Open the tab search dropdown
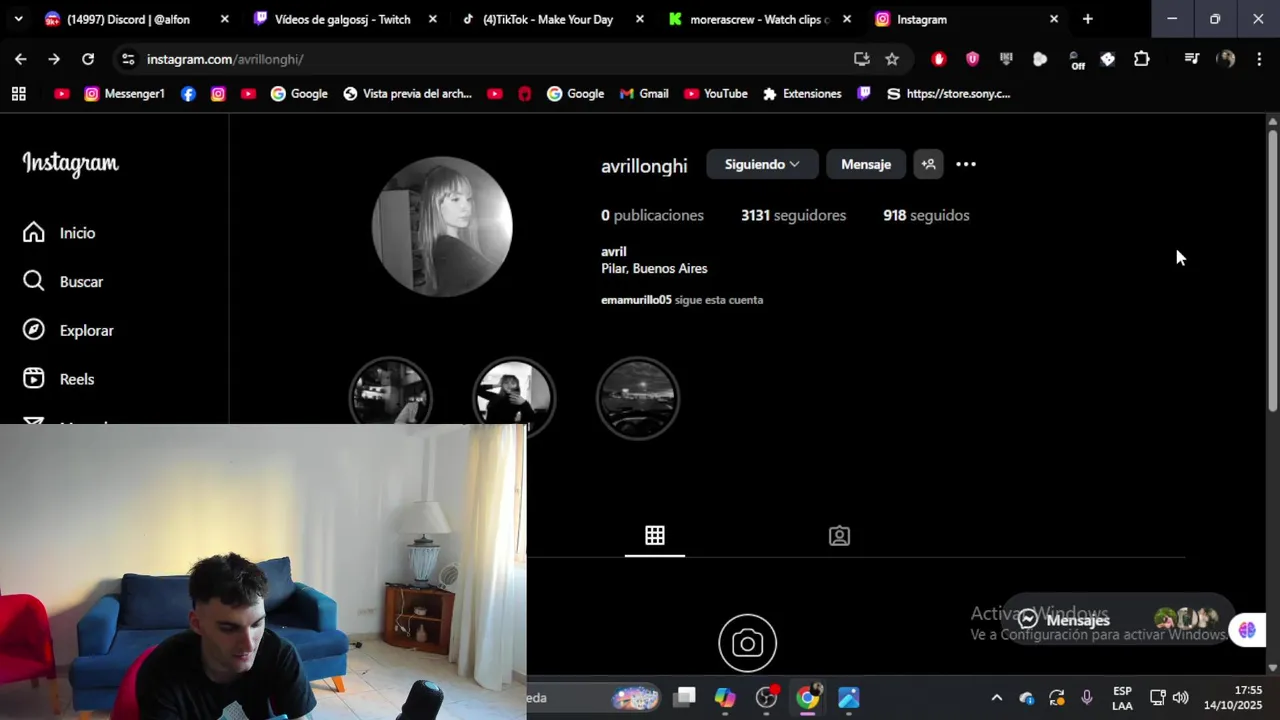Screen dimensions: 1280x720 (18, 19)
